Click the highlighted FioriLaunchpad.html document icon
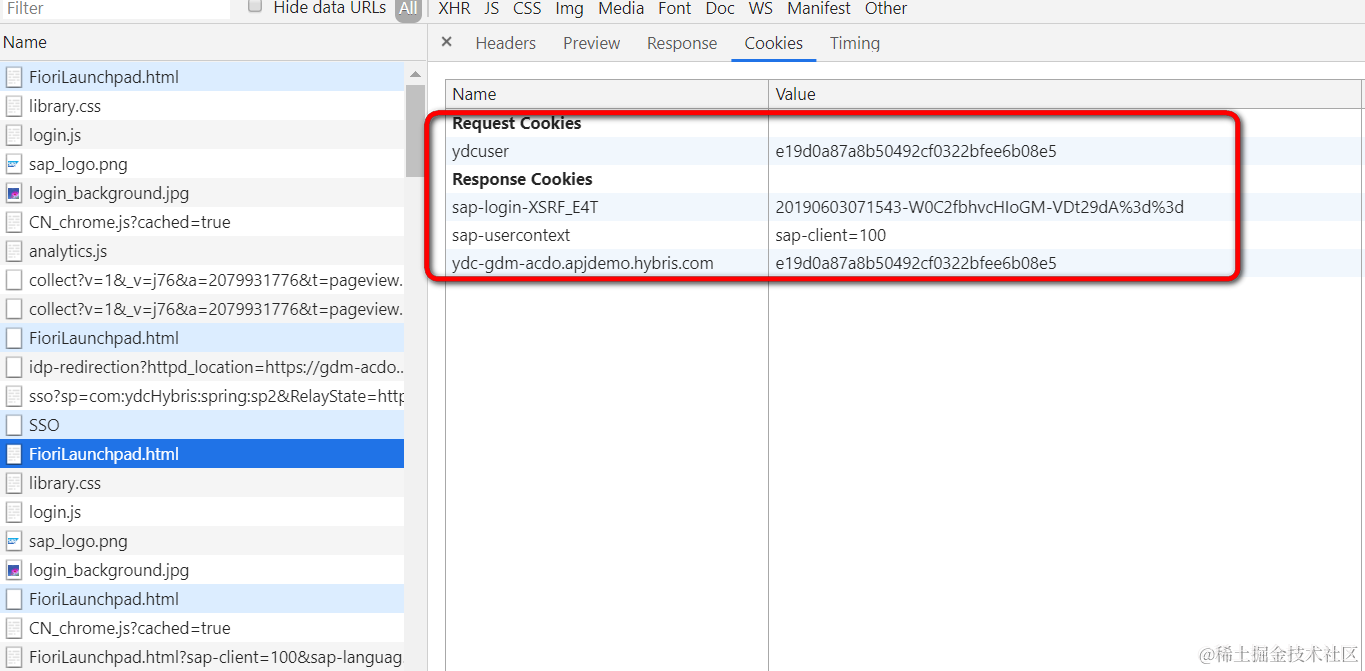Screen dimensions: 1365x671 (14, 454)
